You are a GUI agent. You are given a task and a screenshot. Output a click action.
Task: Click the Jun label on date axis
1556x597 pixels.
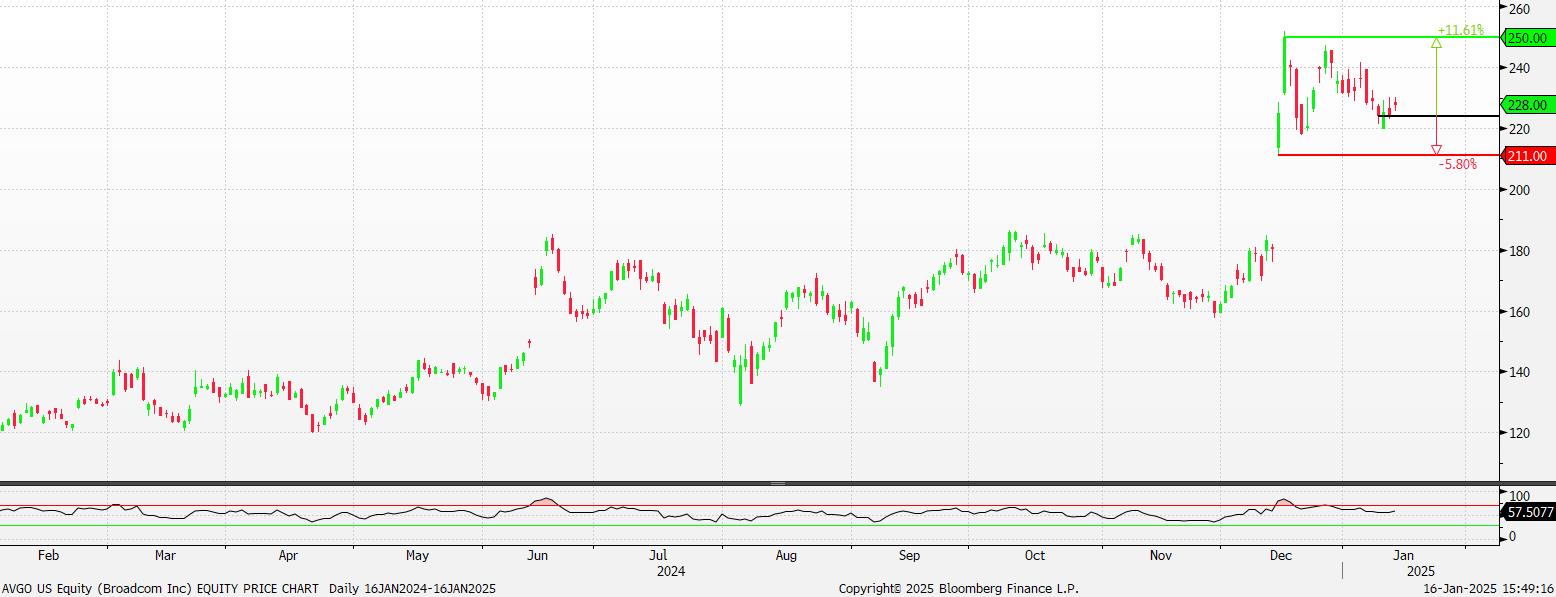538,554
